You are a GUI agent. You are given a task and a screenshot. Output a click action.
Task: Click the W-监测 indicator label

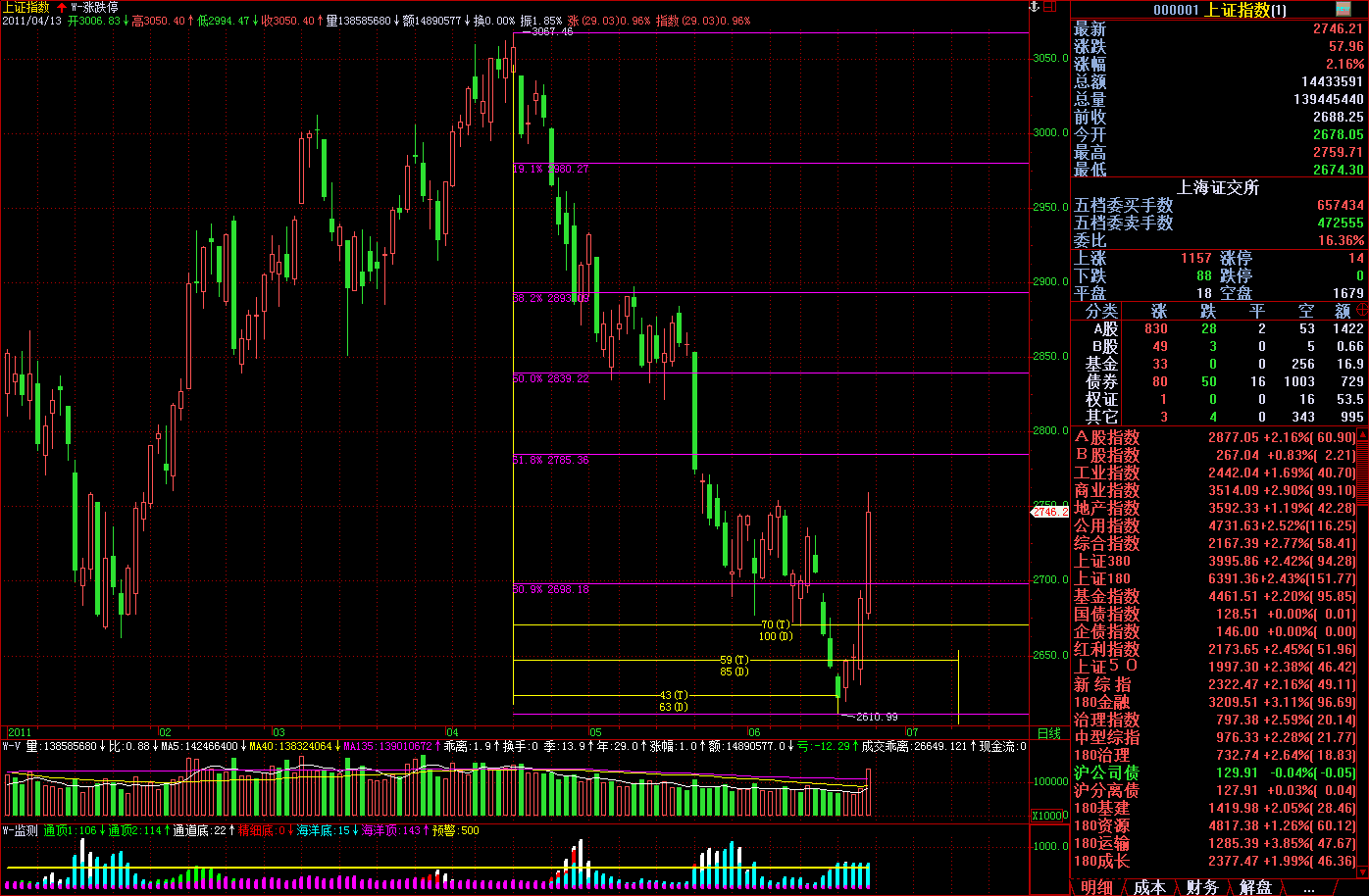click(x=20, y=830)
